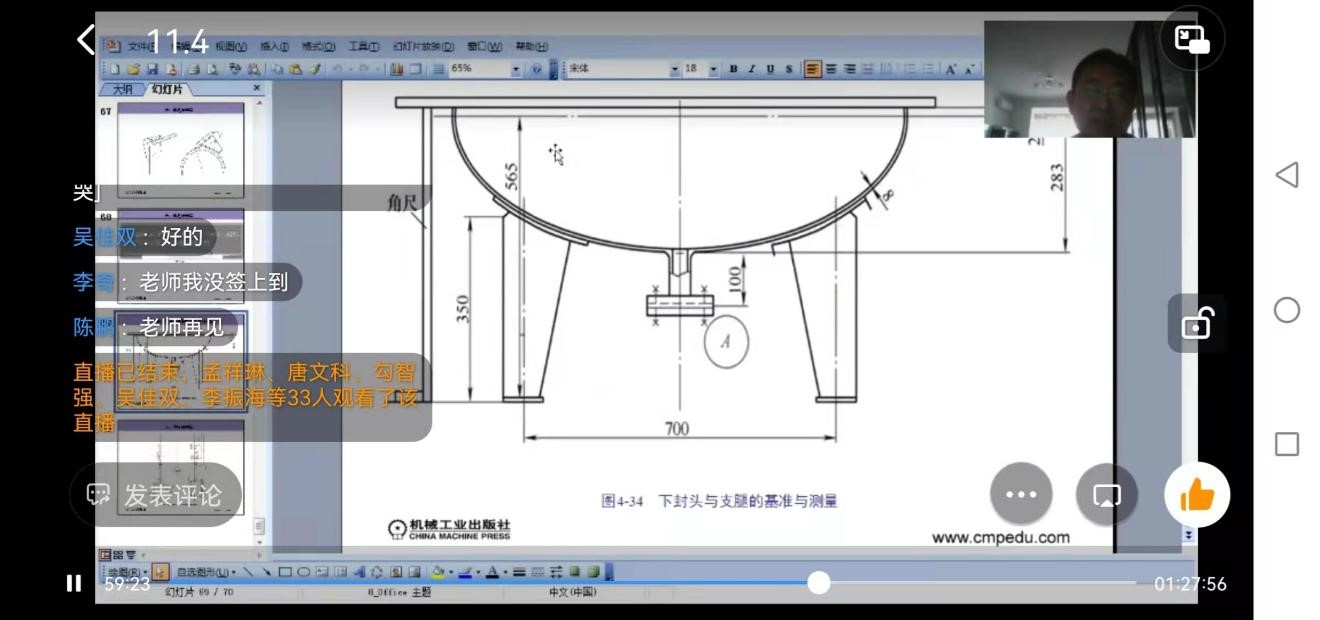The height and width of the screenshot is (620, 1320).
Task: Tap the back arrow to exit the video
Action: 86,40
